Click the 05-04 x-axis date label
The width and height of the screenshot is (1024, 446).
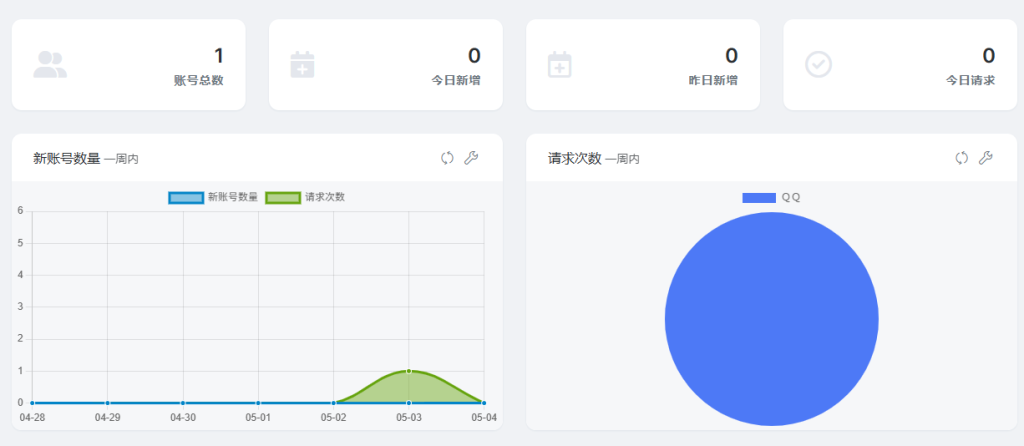pyautogui.click(x=484, y=417)
